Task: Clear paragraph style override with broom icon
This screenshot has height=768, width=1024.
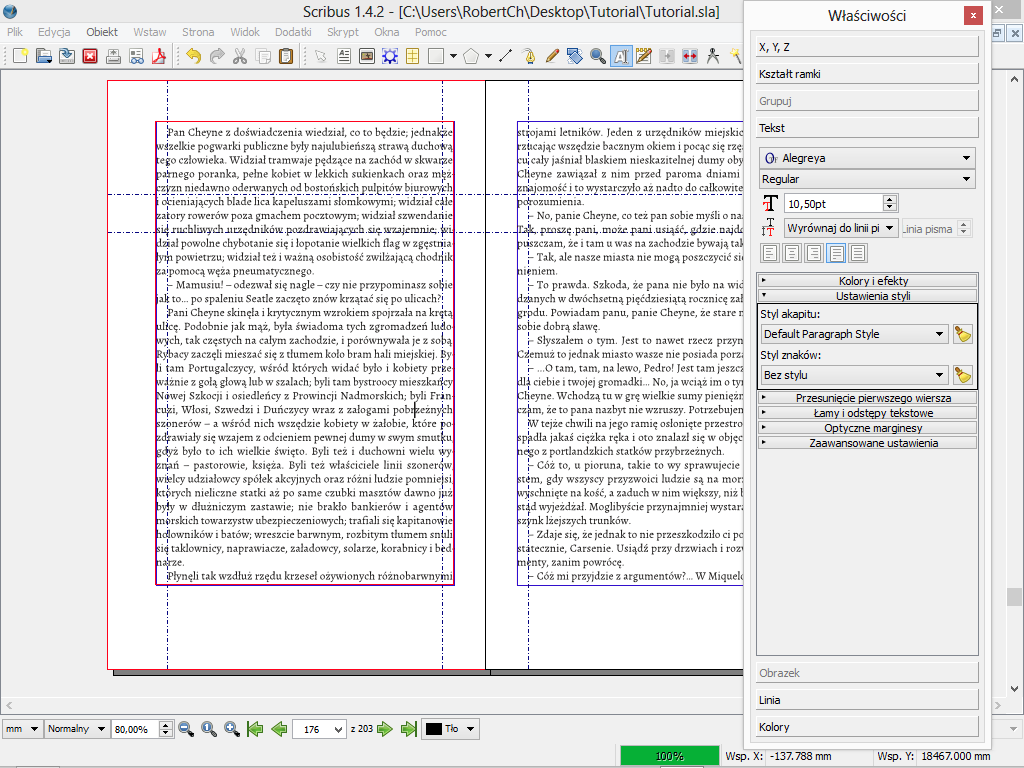Action: point(963,334)
